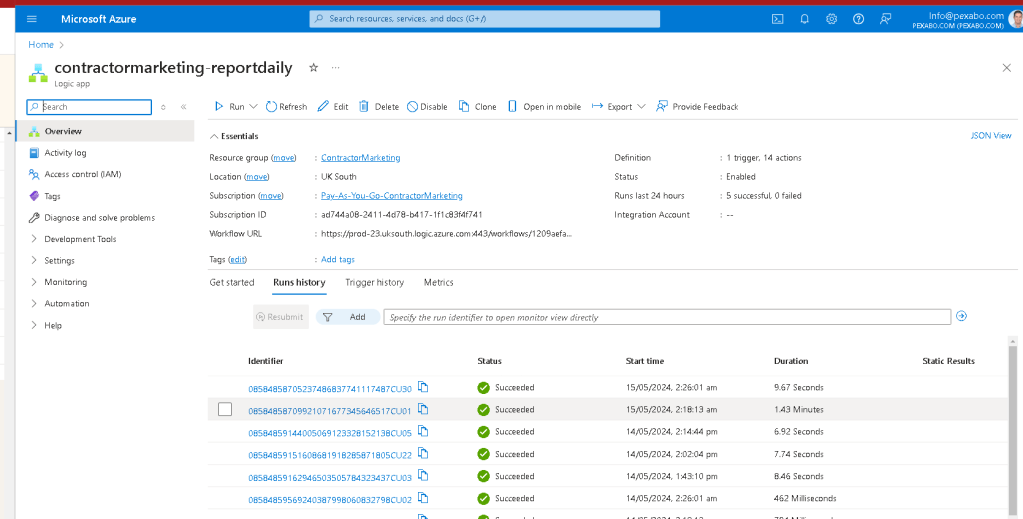
Task: Select Overview in the left menu
Action: 105,131
